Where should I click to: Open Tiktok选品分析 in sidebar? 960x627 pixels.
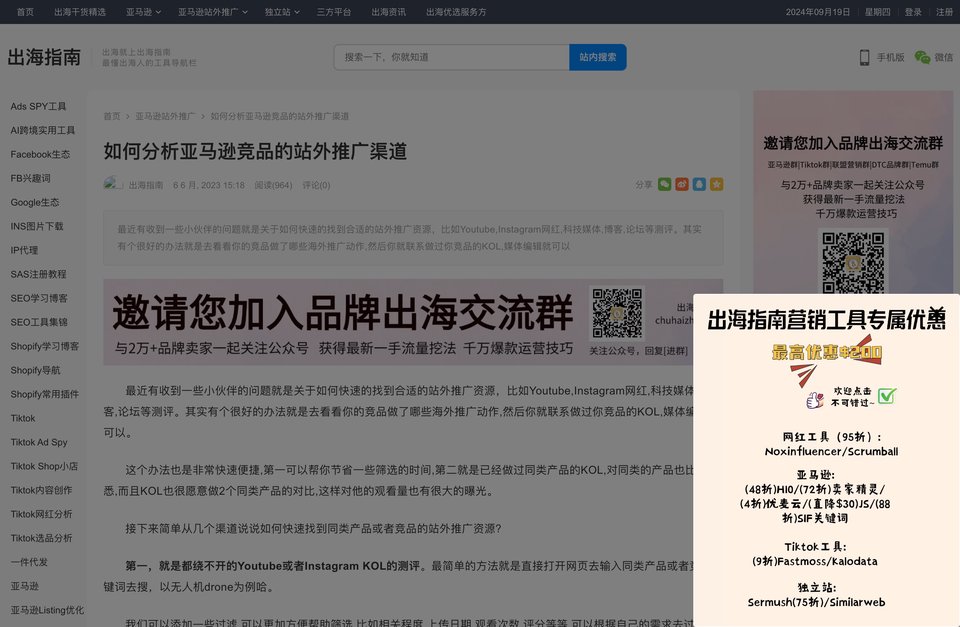pos(41,538)
